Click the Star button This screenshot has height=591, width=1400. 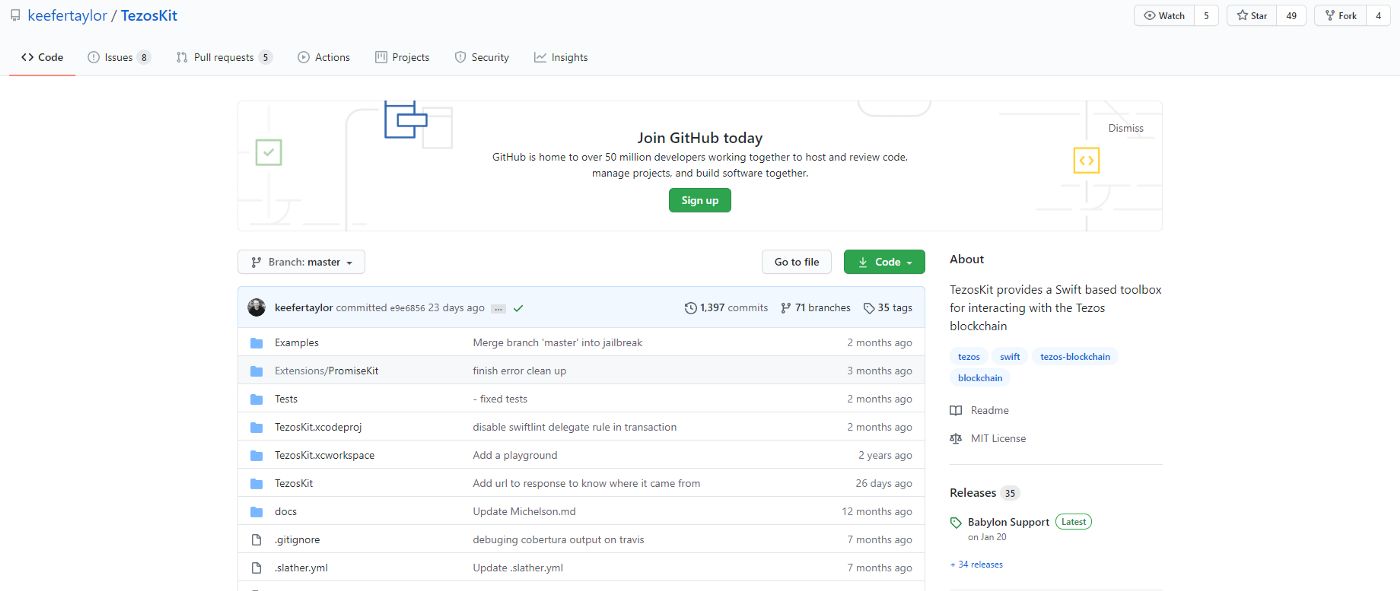tap(1252, 16)
